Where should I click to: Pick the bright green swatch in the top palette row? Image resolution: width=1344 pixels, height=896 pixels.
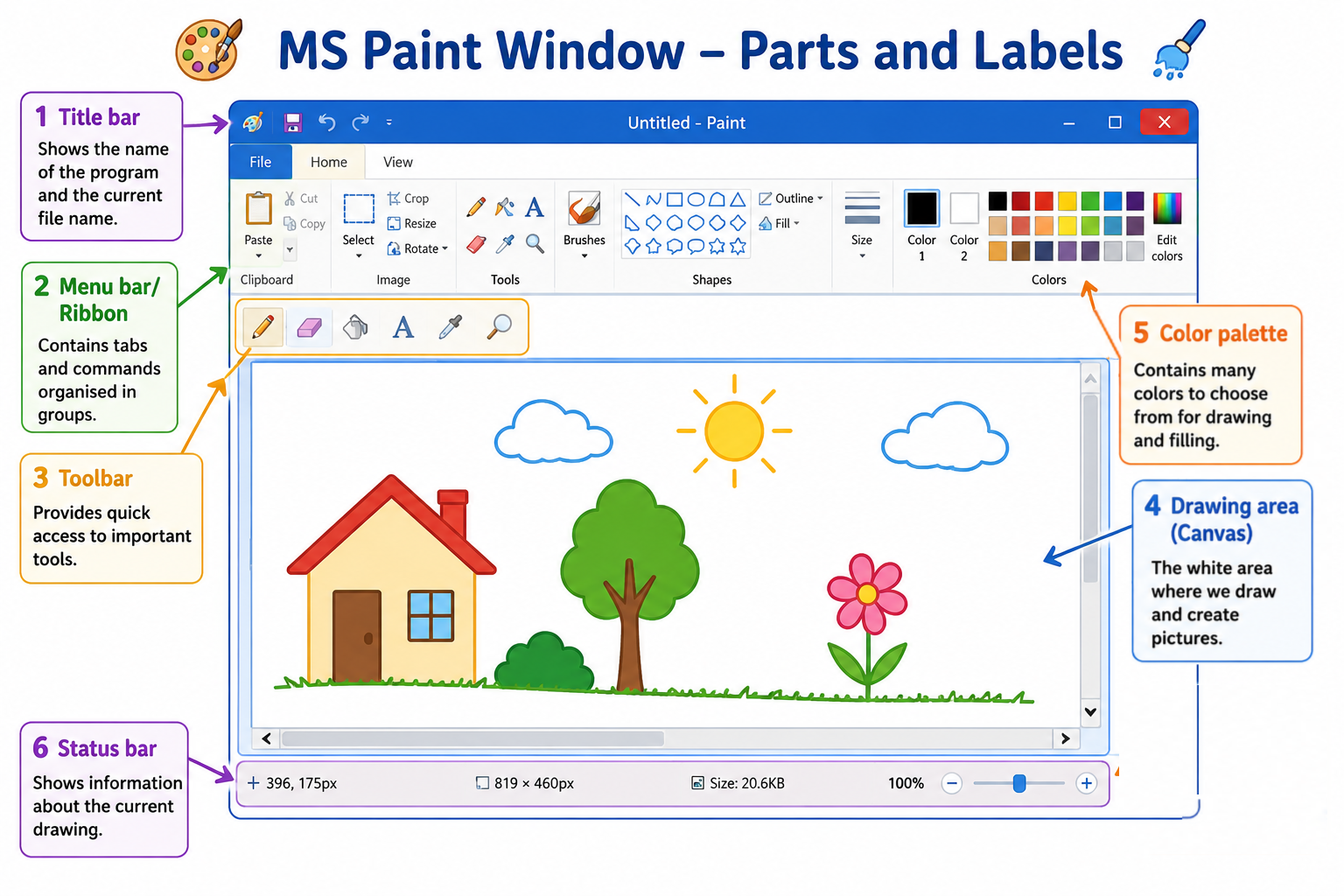click(x=1089, y=201)
